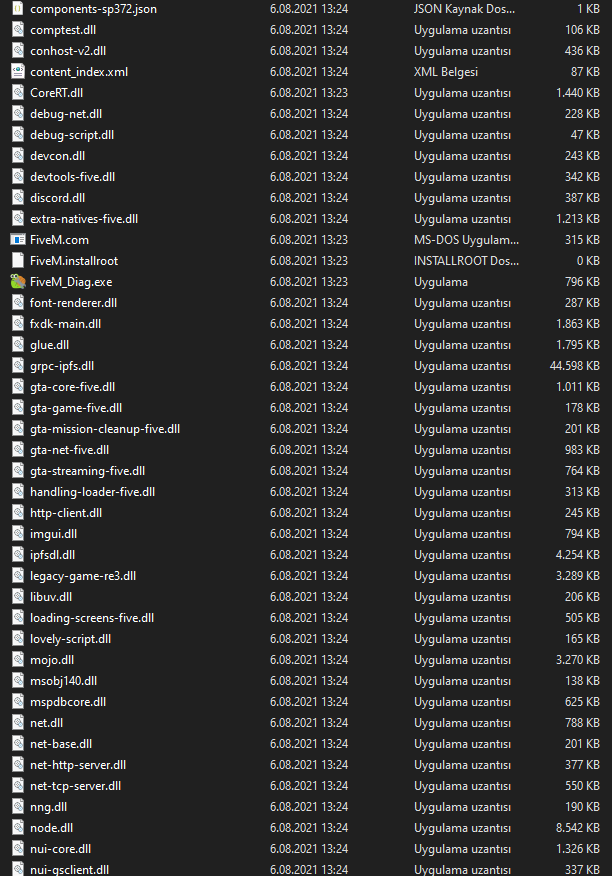Screen dimensions: 612x876
Task: Select the nui-gsclient.dll file name
Action: (70, 870)
